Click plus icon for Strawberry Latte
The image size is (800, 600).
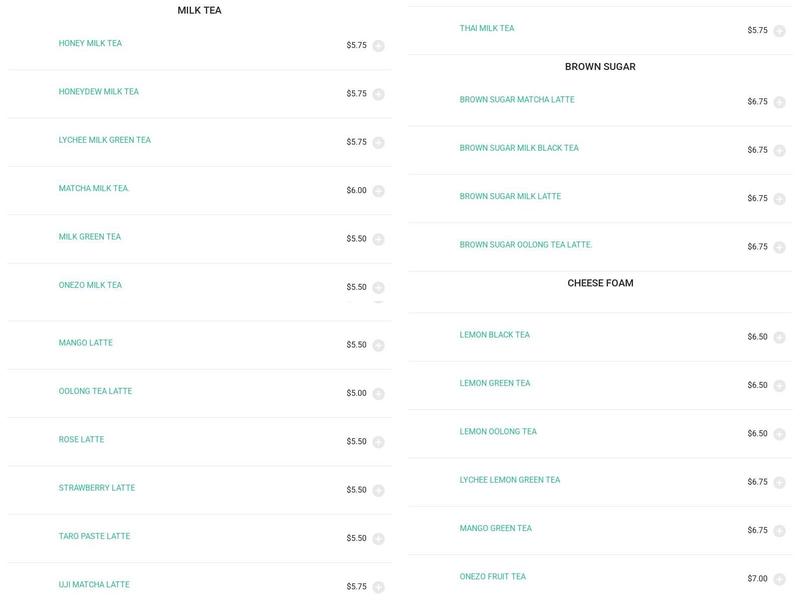click(378, 491)
